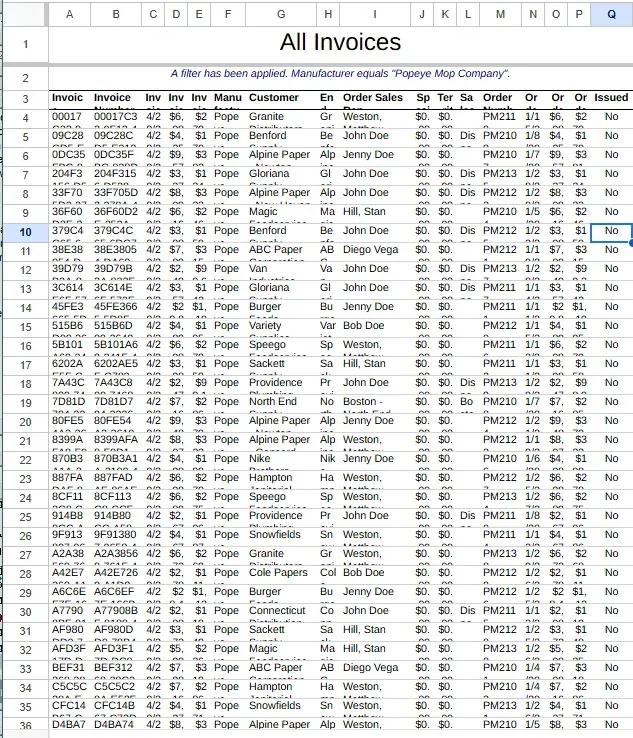This screenshot has height=738, width=633.
Task: Select column I header
Action: pos(375,14)
